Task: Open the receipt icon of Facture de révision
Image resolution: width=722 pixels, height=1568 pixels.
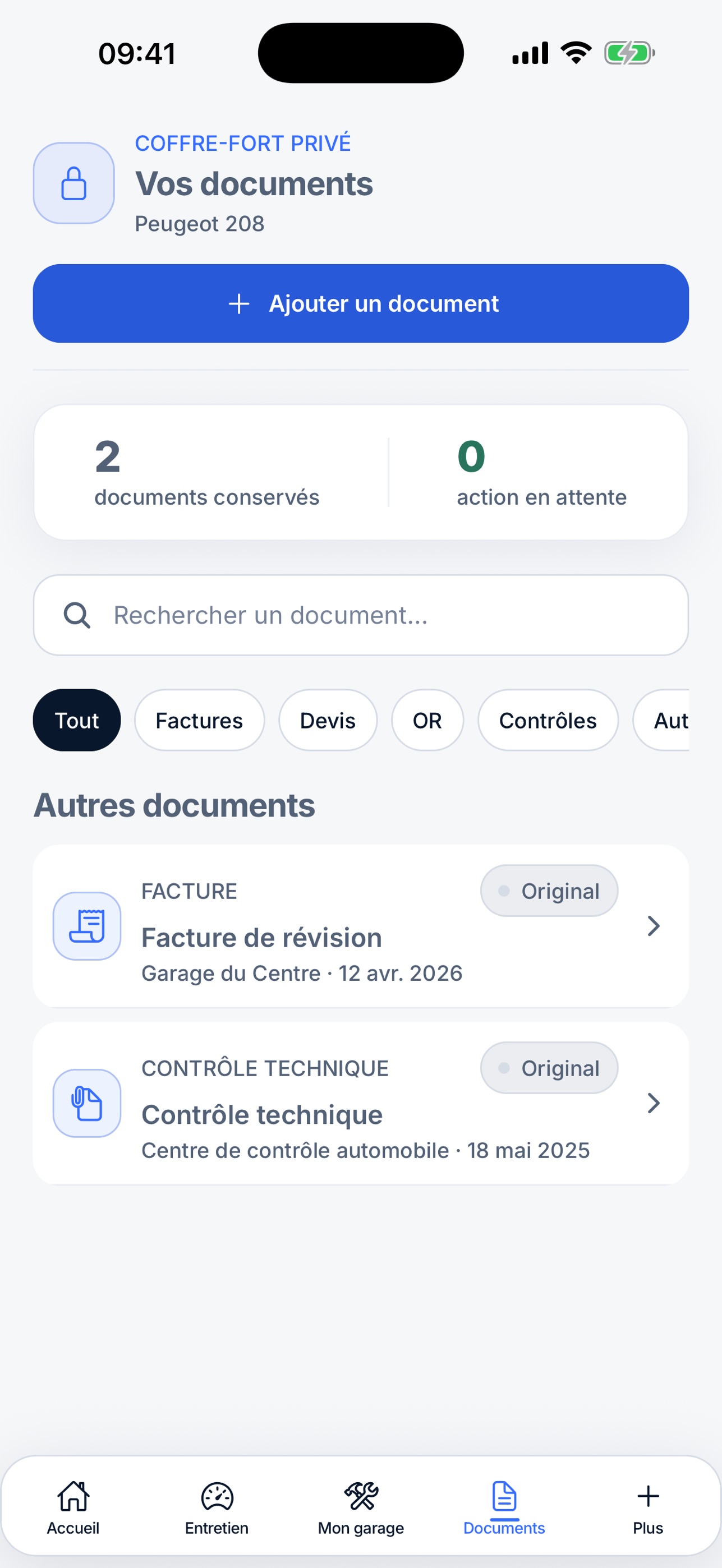Action: pos(87,926)
